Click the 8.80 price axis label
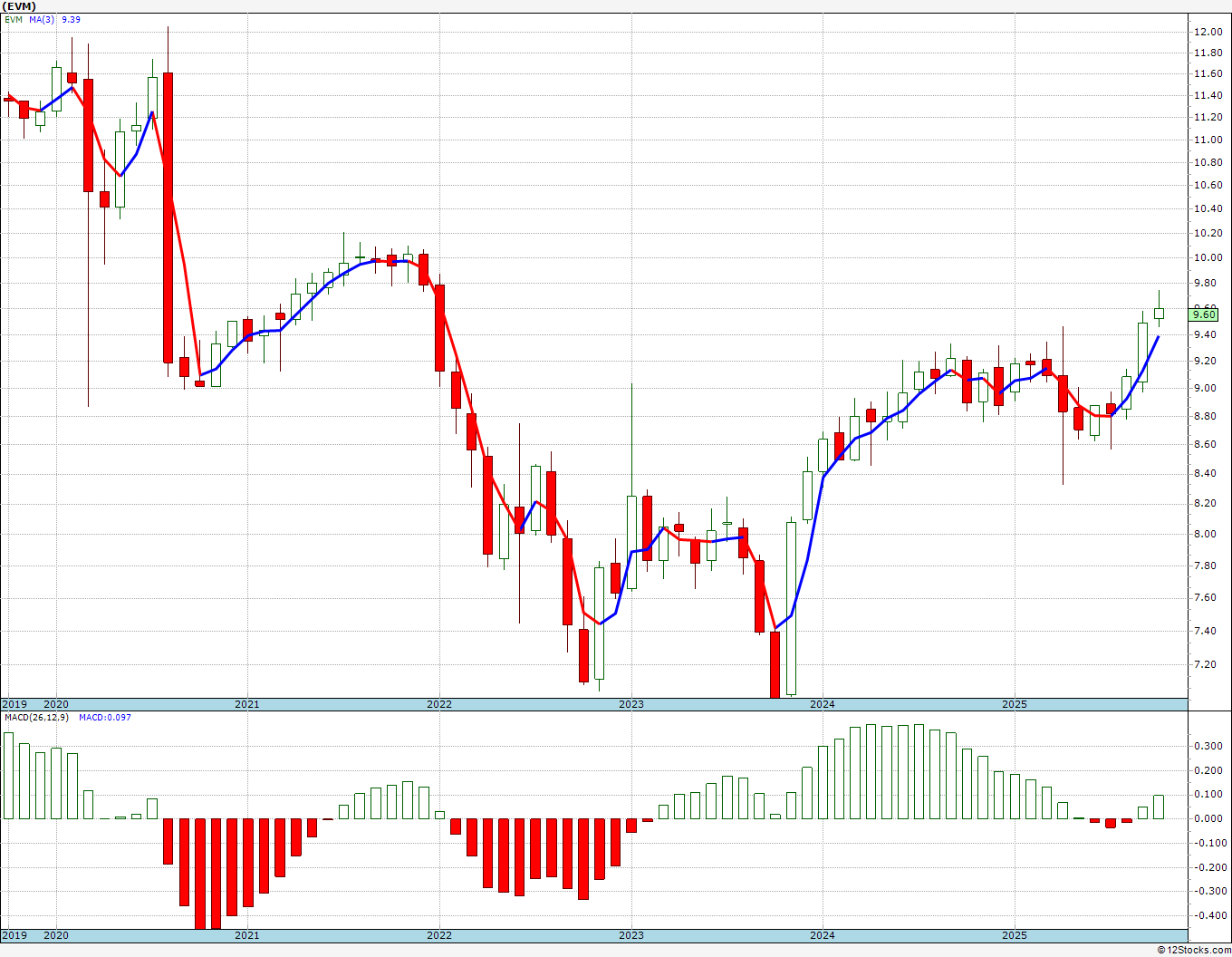 tap(1207, 416)
